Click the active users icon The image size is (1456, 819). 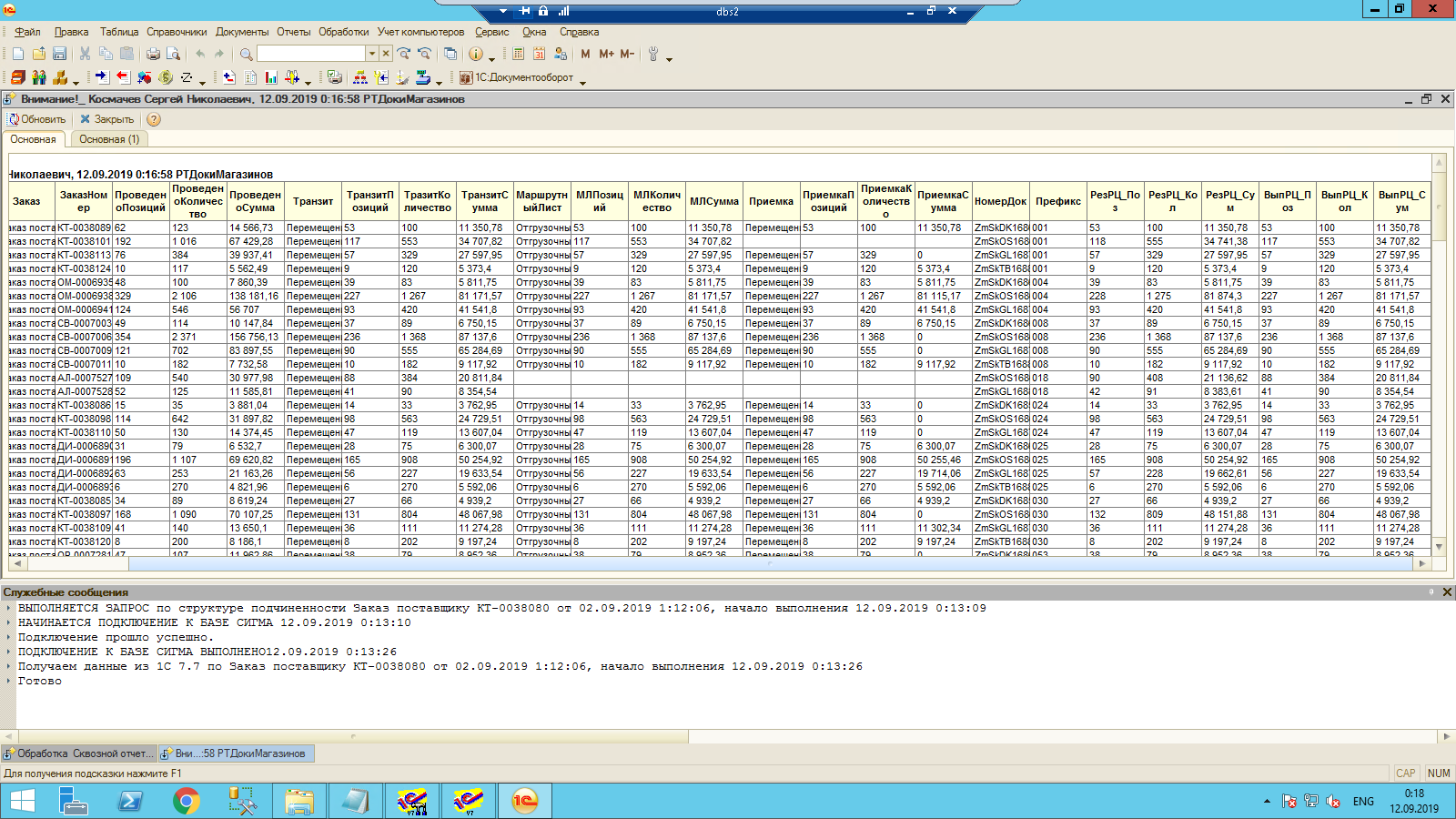561,55
